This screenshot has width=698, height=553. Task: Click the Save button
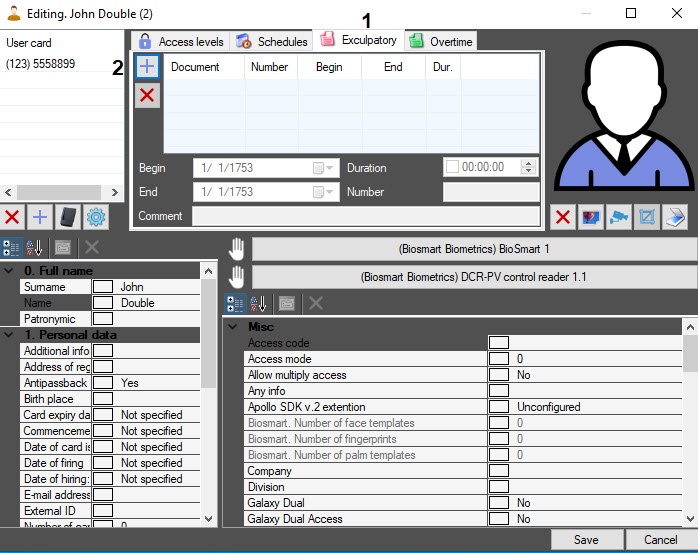(586, 540)
